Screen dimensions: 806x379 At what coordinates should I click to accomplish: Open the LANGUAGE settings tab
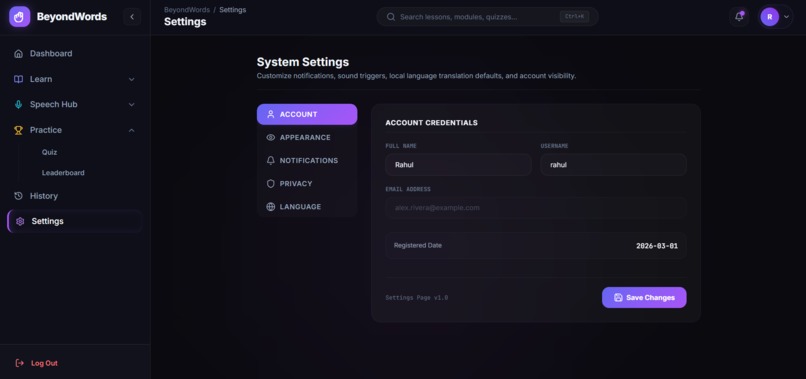307,207
